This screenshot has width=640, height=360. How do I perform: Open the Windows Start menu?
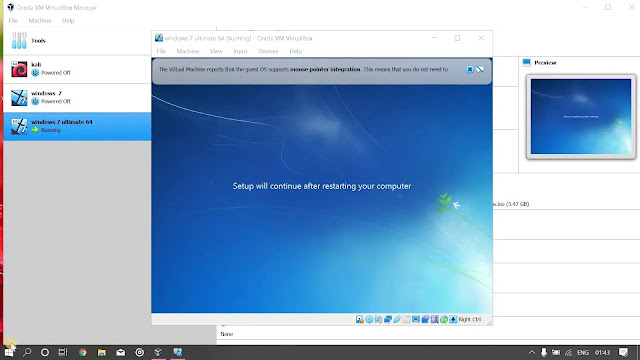click(9, 352)
